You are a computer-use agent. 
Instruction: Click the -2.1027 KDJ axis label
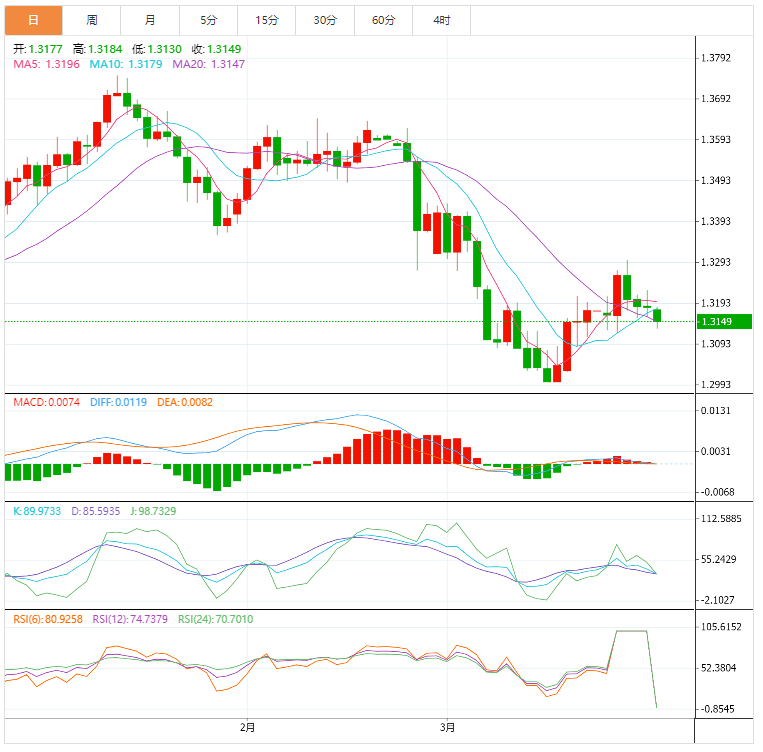click(717, 600)
